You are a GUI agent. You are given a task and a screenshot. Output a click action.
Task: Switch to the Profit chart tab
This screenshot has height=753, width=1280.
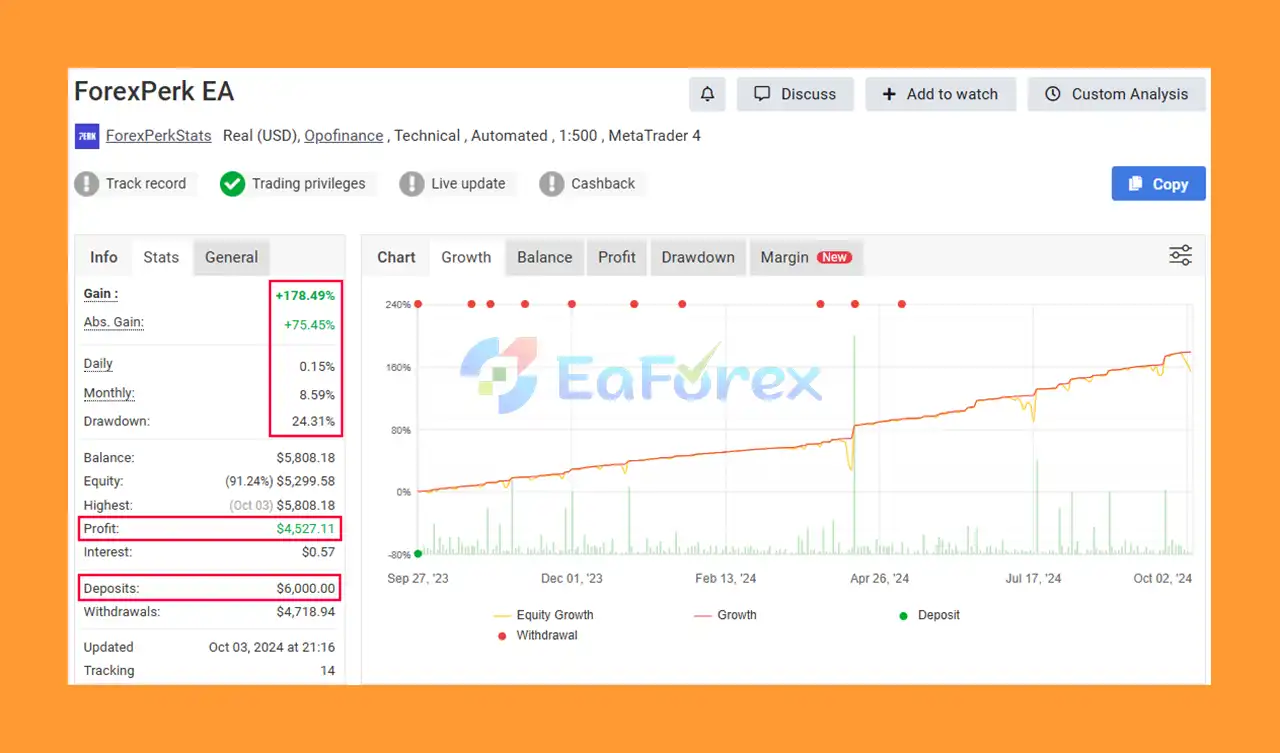pos(617,257)
